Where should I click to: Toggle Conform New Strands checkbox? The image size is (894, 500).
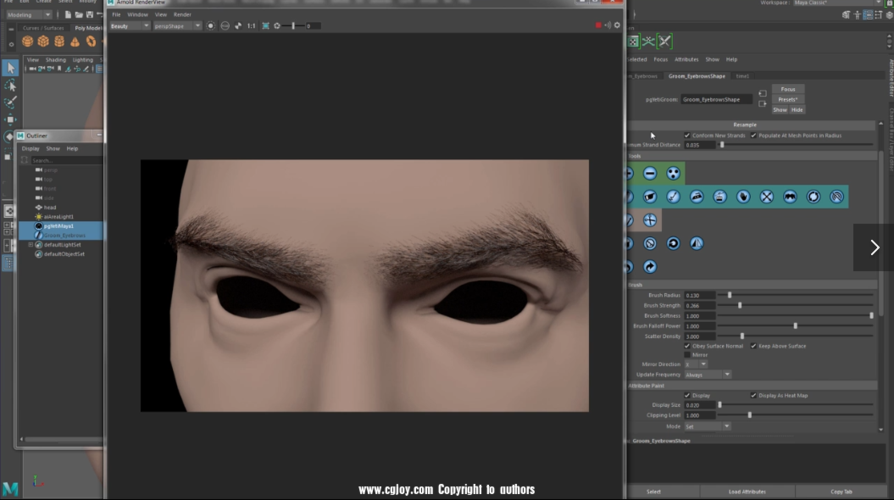[687, 135]
